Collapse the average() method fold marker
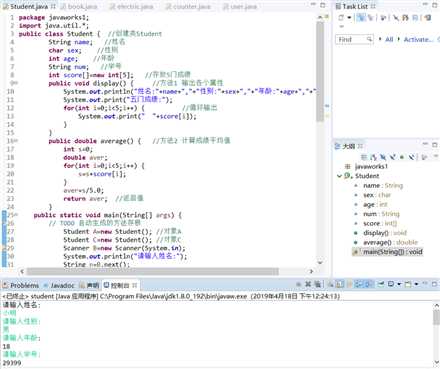The image size is (440, 369). point(15,141)
